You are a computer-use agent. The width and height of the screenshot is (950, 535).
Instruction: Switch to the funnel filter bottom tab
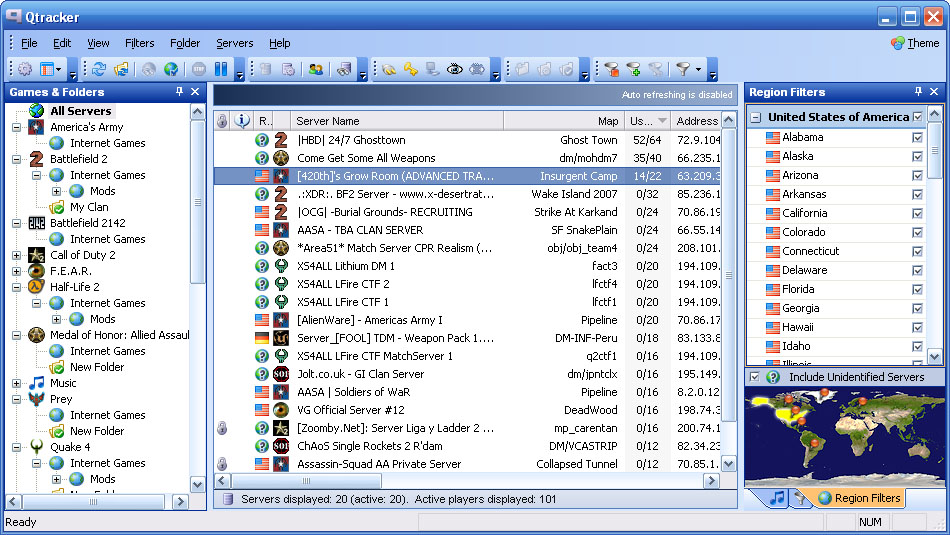point(800,498)
